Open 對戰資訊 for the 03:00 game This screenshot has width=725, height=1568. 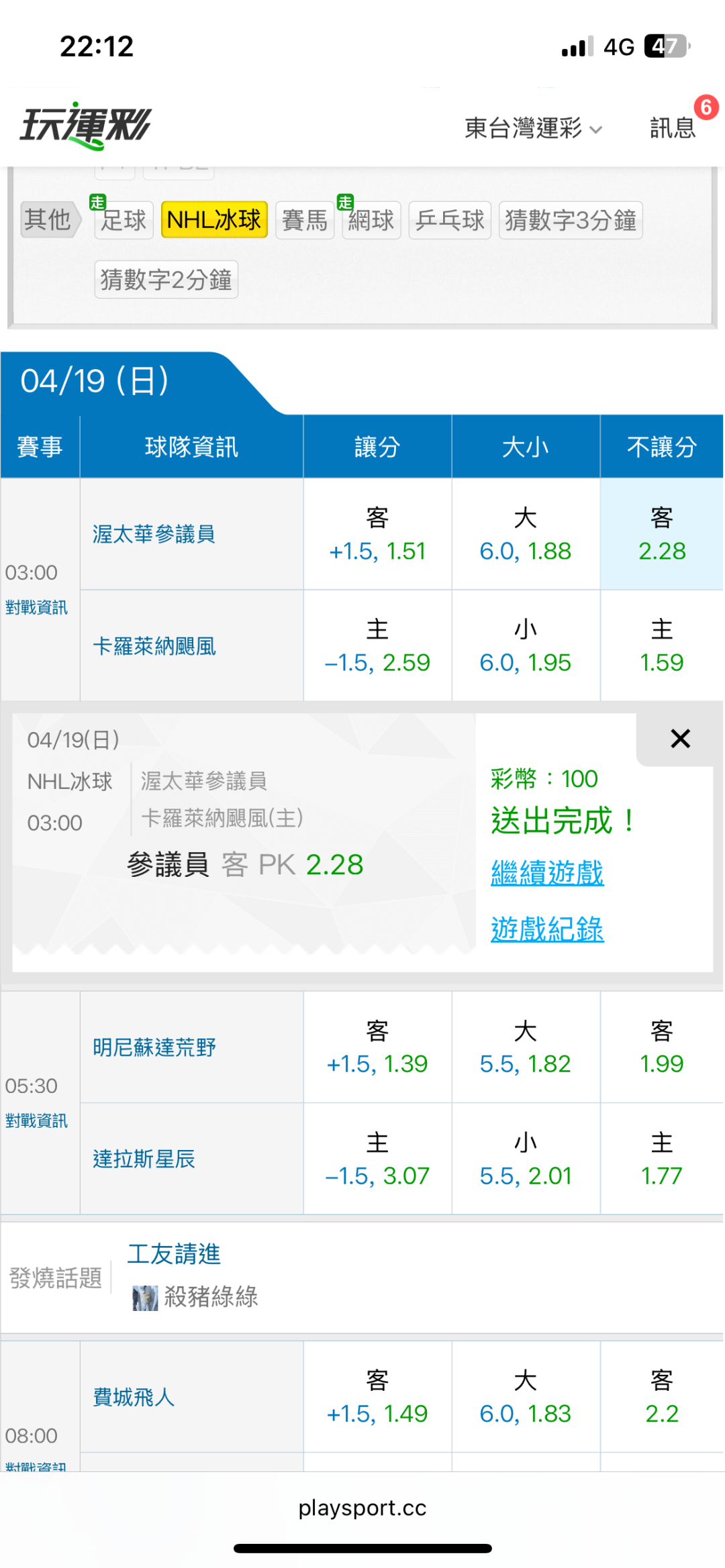pyautogui.click(x=36, y=607)
